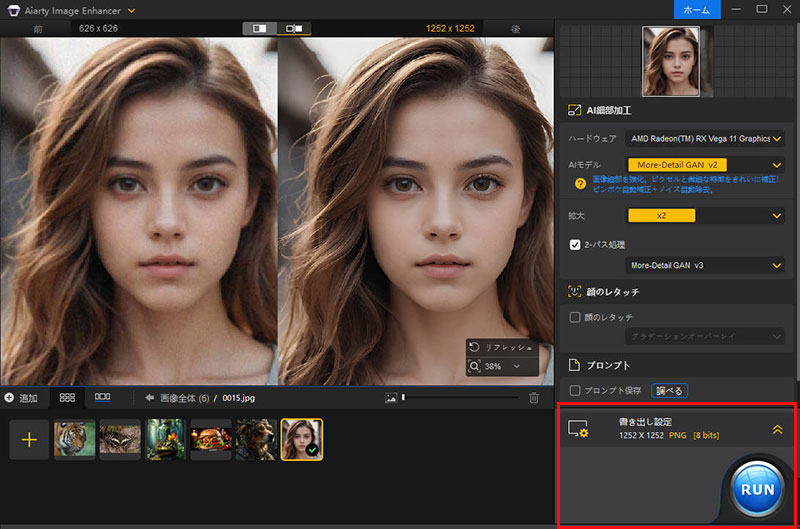
Task: Click the 0015.jpg filename text
Action: [239, 398]
